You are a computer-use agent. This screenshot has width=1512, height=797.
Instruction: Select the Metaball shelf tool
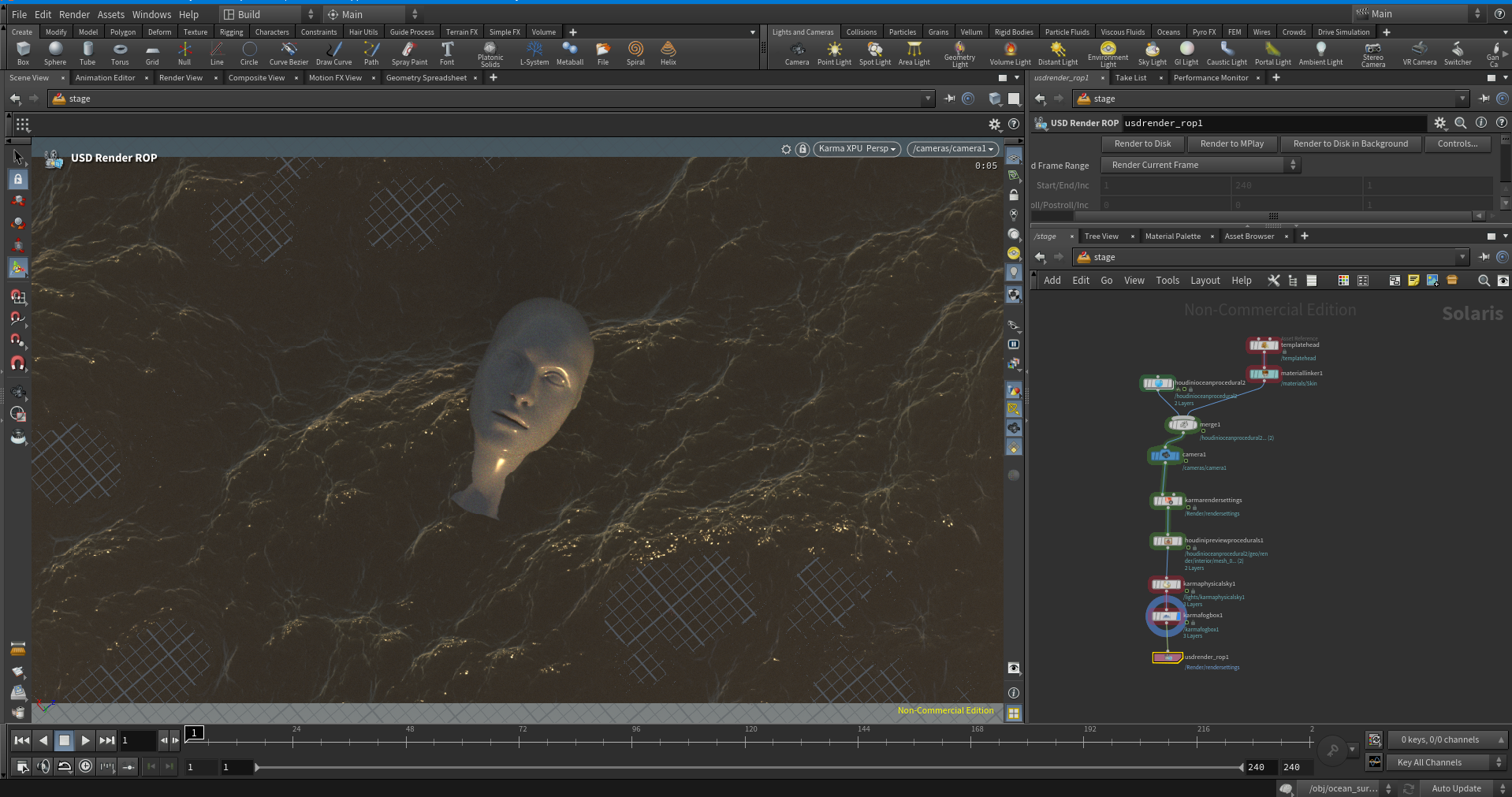(570, 54)
